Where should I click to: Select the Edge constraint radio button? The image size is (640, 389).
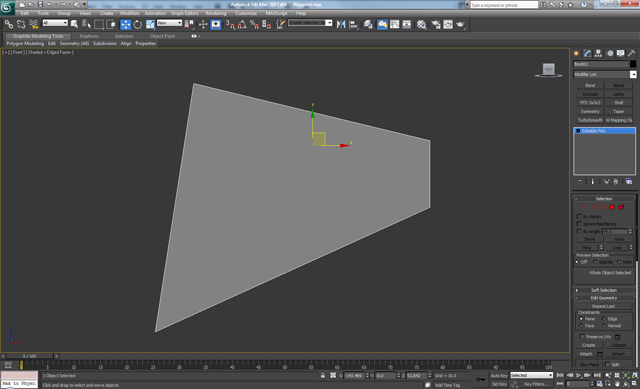(604, 319)
